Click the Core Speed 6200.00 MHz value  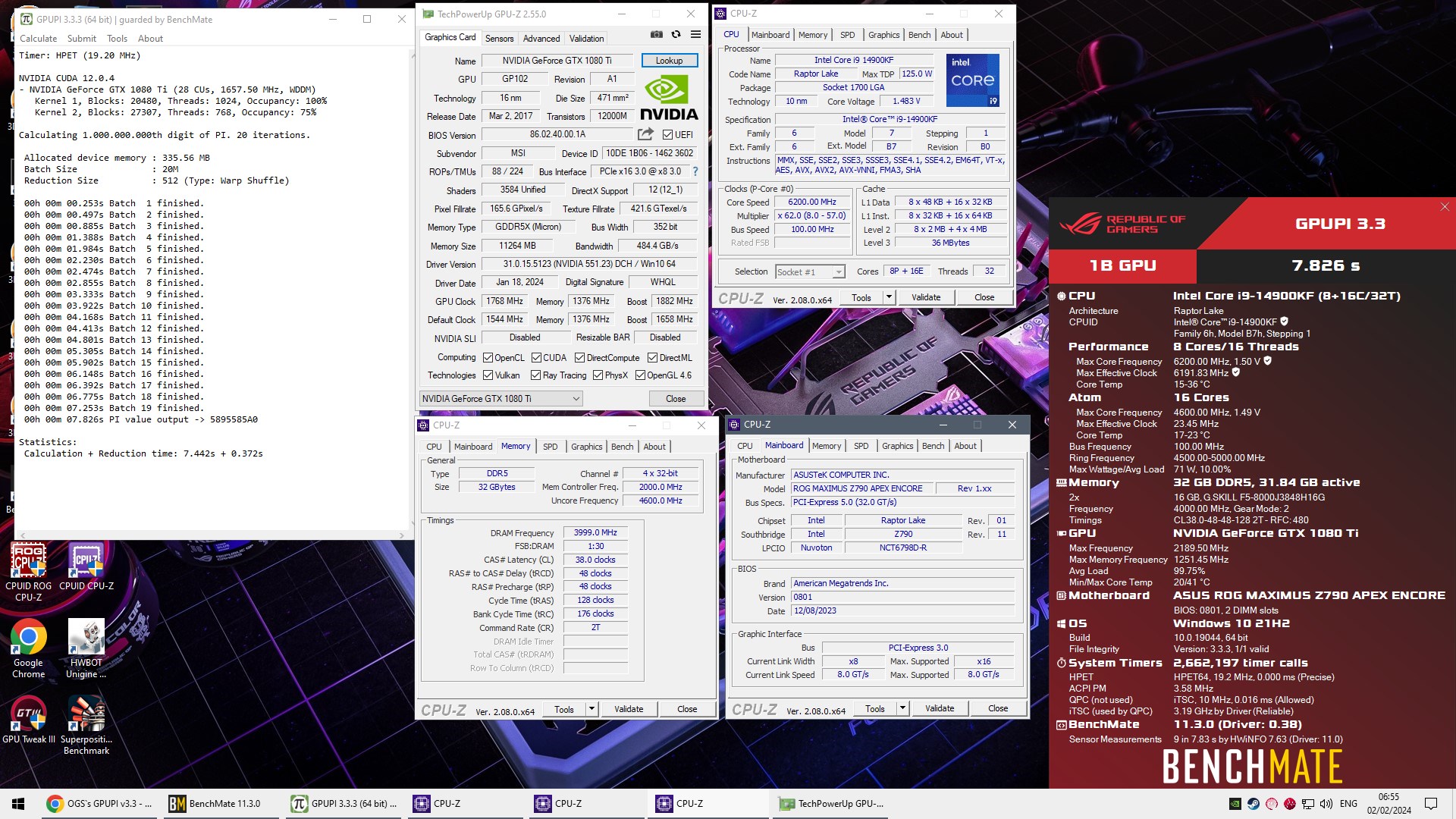[x=812, y=202]
